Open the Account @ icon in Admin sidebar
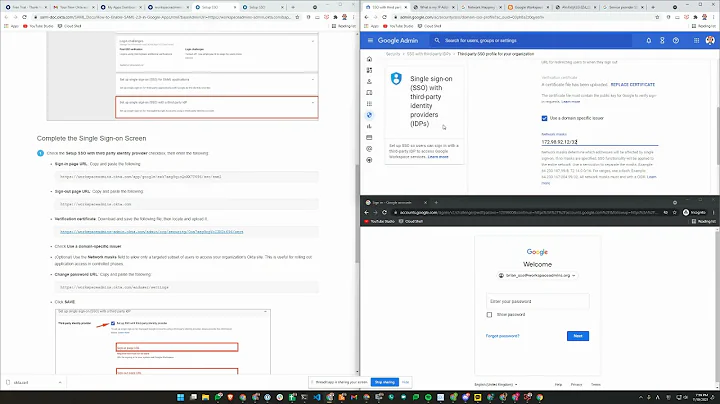The width and height of the screenshot is (720, 404). coord(369,149)
